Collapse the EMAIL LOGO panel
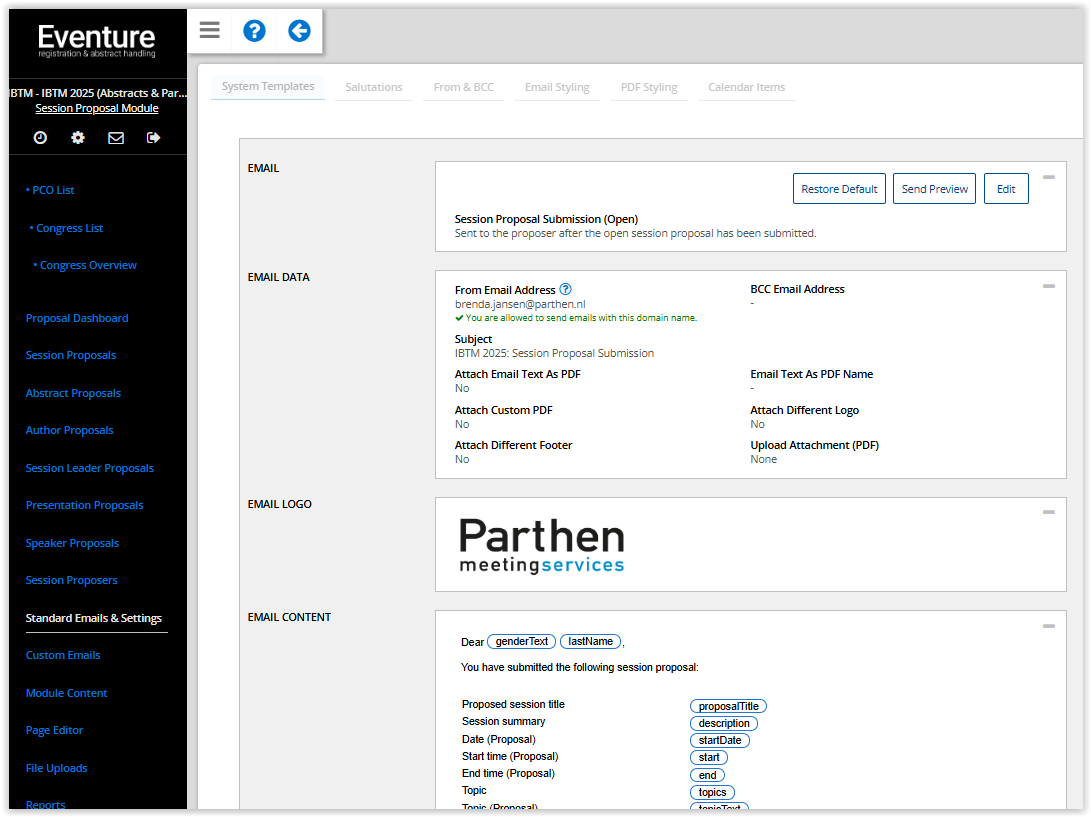 [x=1048, y=512]
